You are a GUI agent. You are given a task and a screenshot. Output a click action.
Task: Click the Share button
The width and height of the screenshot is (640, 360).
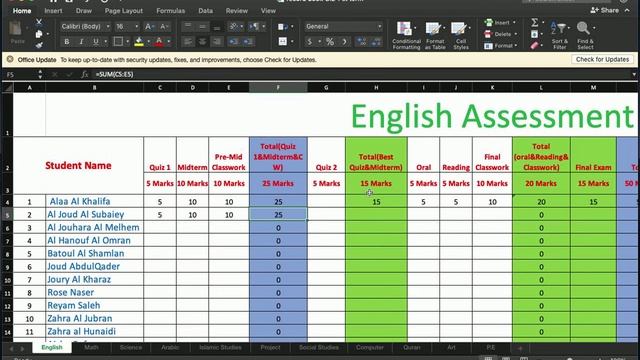[604, 10]
